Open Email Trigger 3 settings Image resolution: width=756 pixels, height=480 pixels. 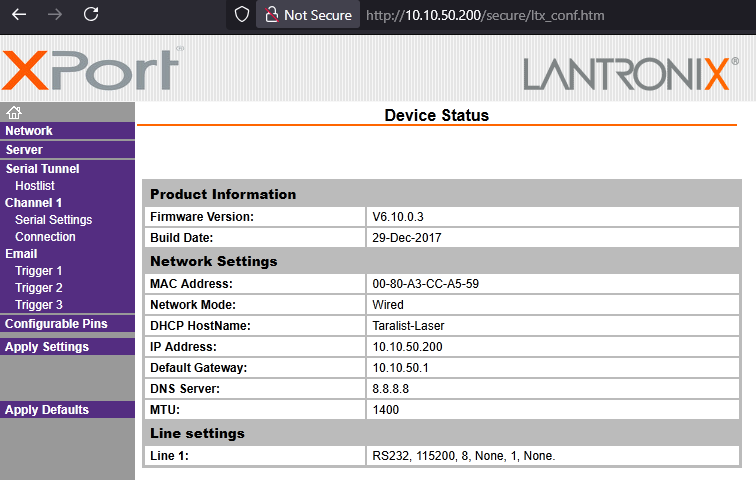[x=39, y=305]
